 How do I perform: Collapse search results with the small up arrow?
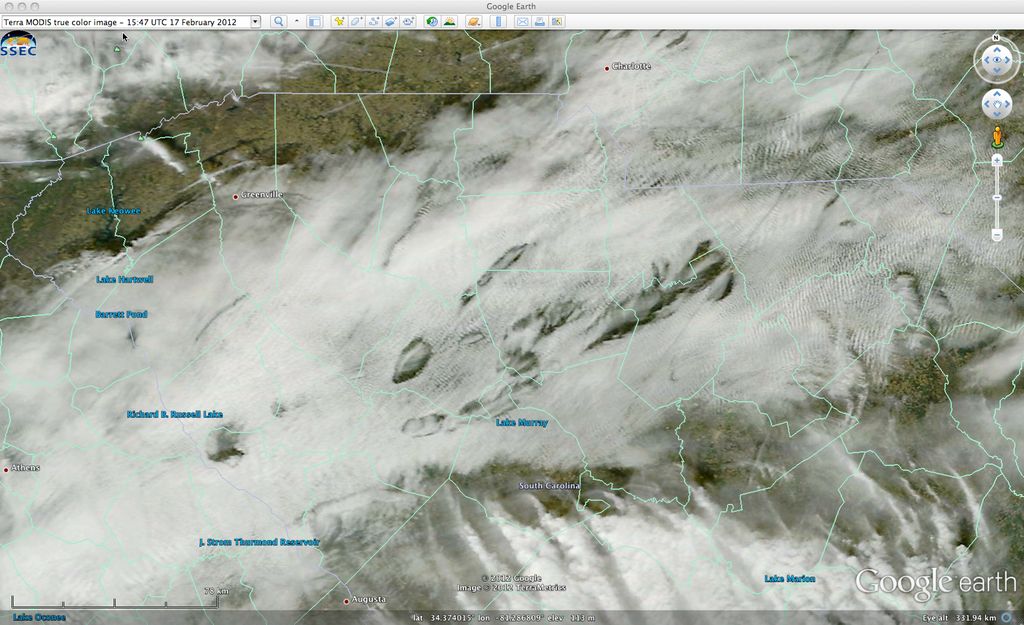[296, 22]
